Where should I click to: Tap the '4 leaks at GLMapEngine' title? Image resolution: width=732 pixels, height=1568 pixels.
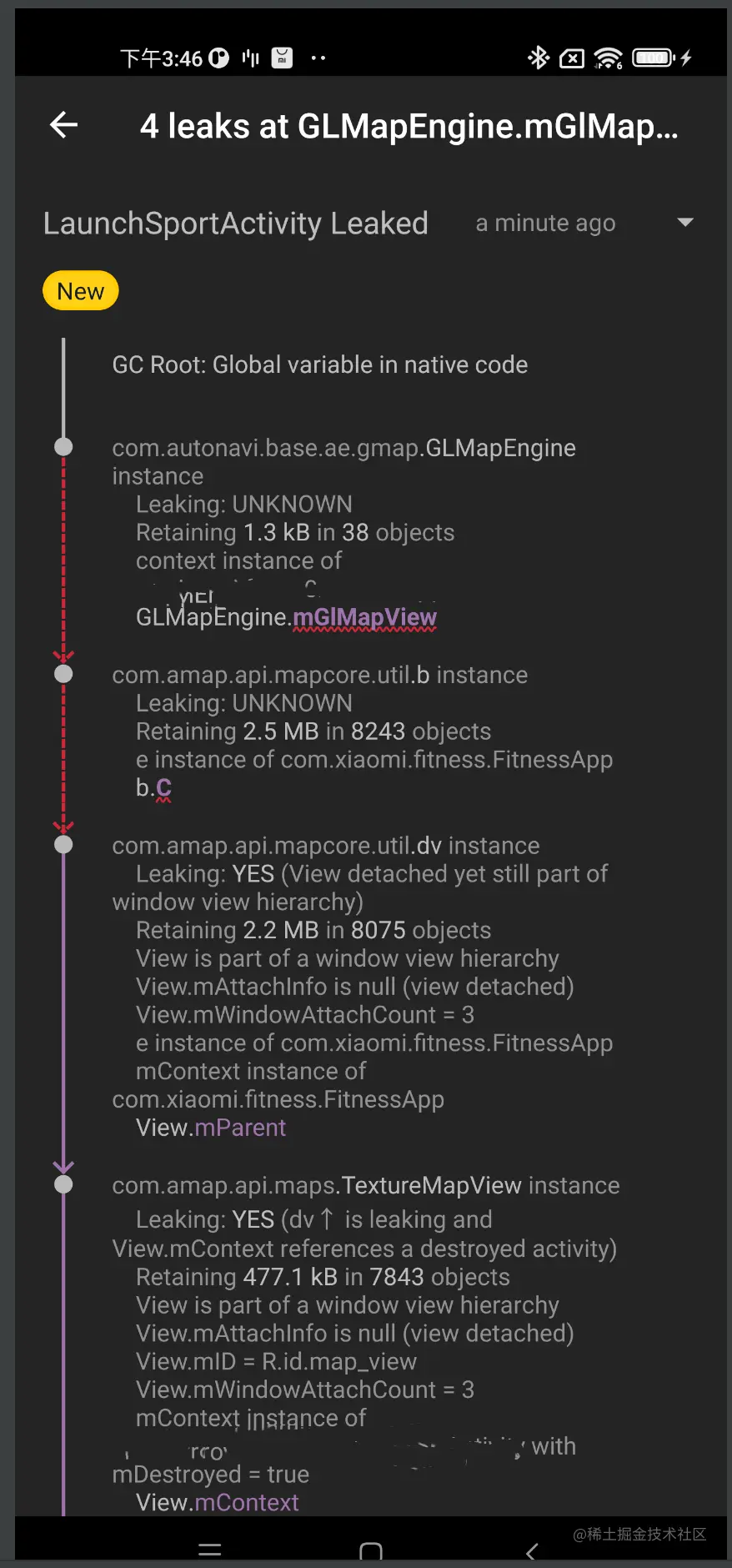click(409, 126)
